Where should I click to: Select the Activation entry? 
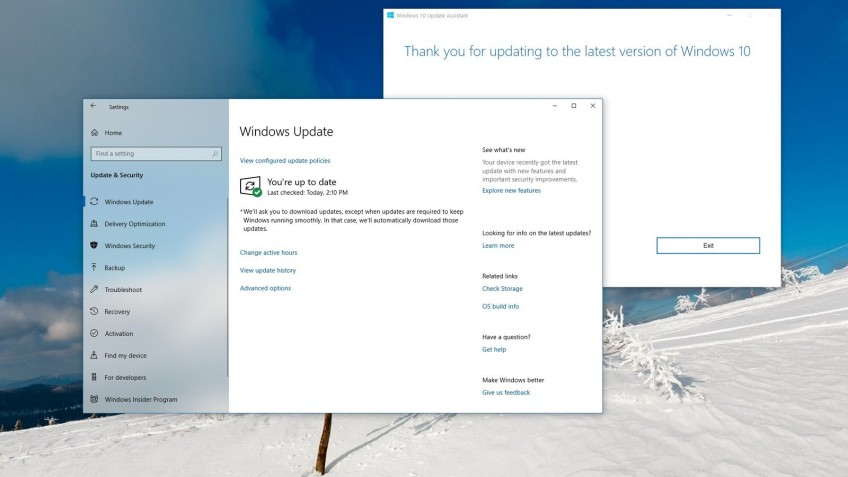tap(119, 334)
